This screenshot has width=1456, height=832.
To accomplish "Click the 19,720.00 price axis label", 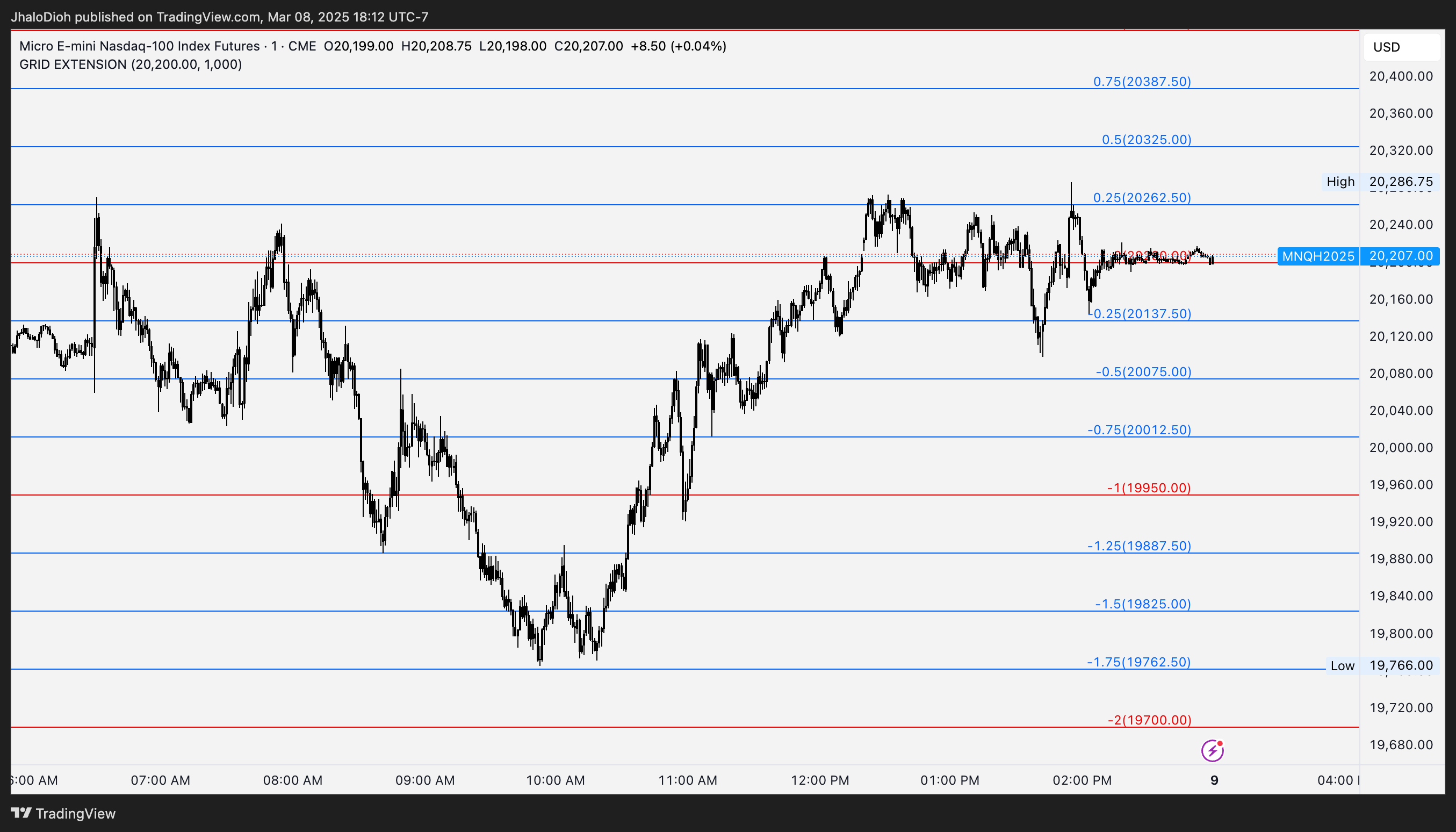I will pyautogui.click(x=1401, y=707).
